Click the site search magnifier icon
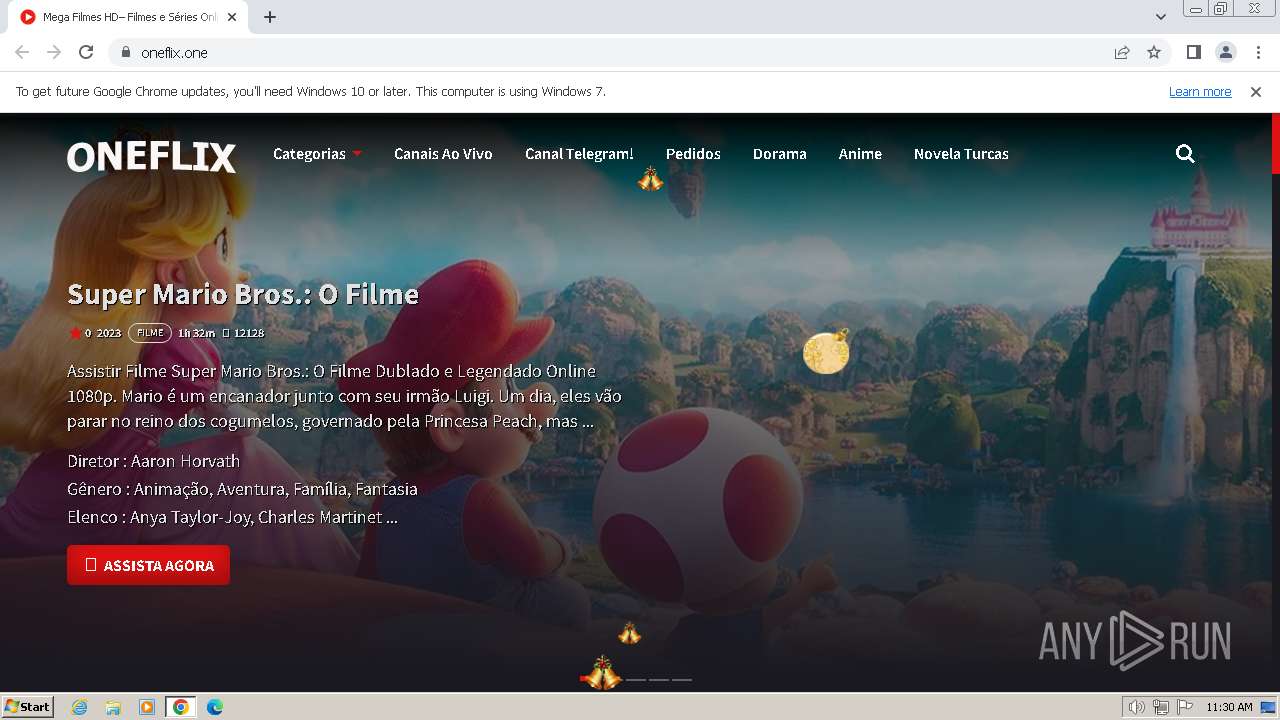Image resolution: width=1280 pixels, height=720 pixels. coord(1185,154)
